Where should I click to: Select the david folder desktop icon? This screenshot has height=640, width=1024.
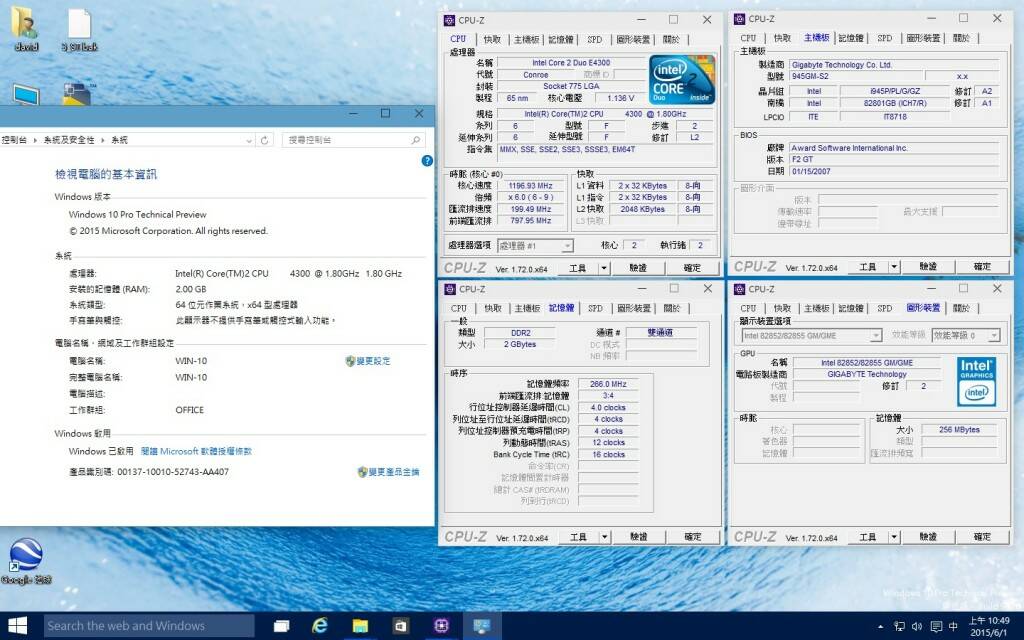tap(25, 30)
